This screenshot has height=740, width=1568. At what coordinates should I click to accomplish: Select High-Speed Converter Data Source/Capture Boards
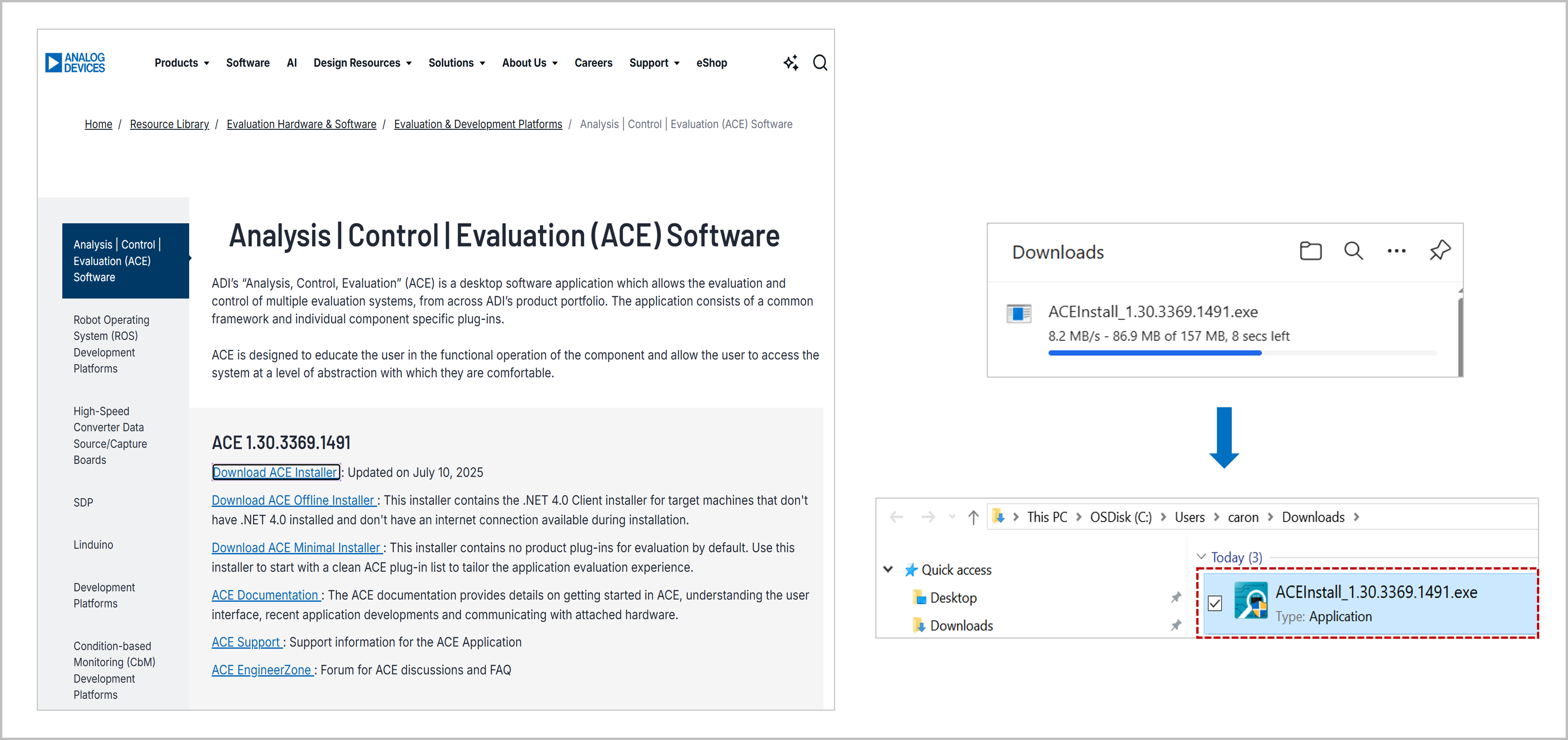coord(110,435)
